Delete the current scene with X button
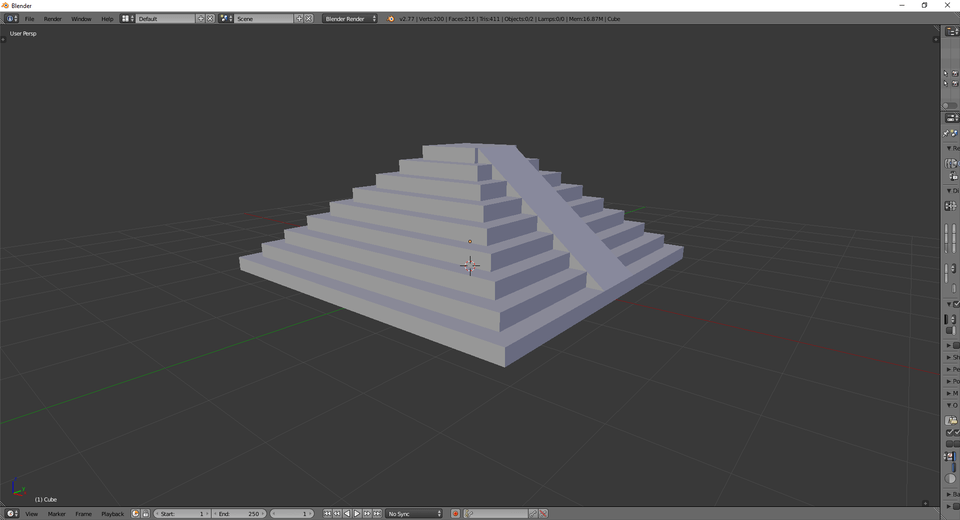The image size is (960, 520). coord(308,19)
